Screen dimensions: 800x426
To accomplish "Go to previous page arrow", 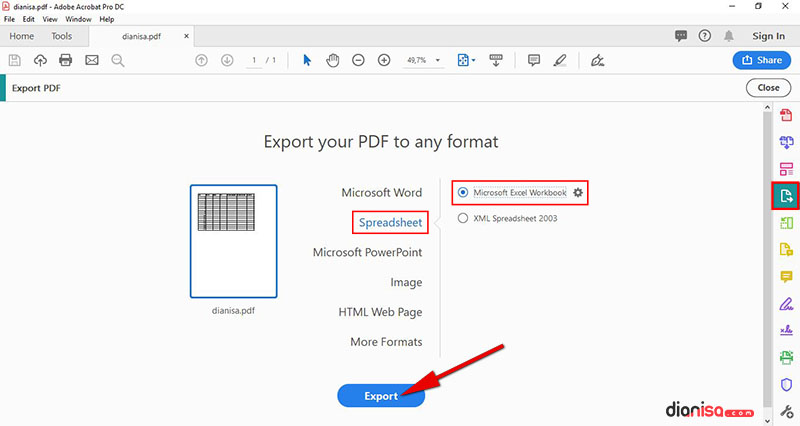I will tap(202, 60).
